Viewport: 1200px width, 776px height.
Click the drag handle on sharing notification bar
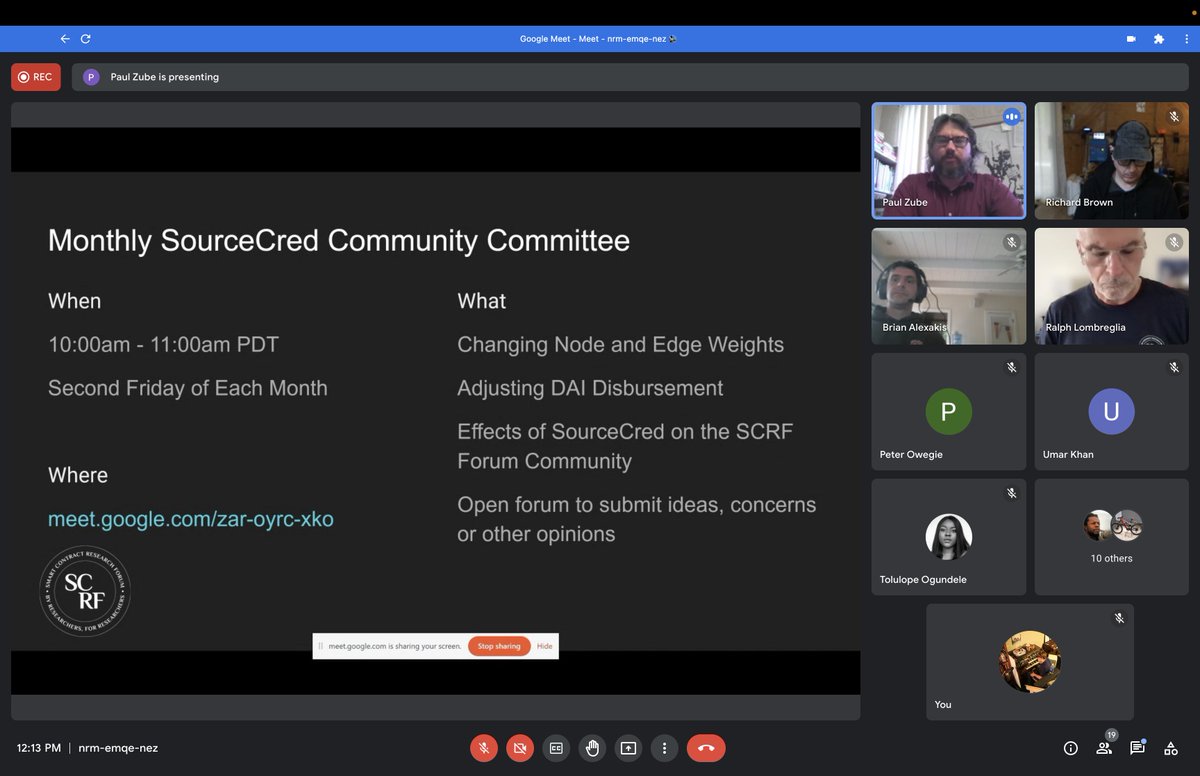tap(321, 646)
